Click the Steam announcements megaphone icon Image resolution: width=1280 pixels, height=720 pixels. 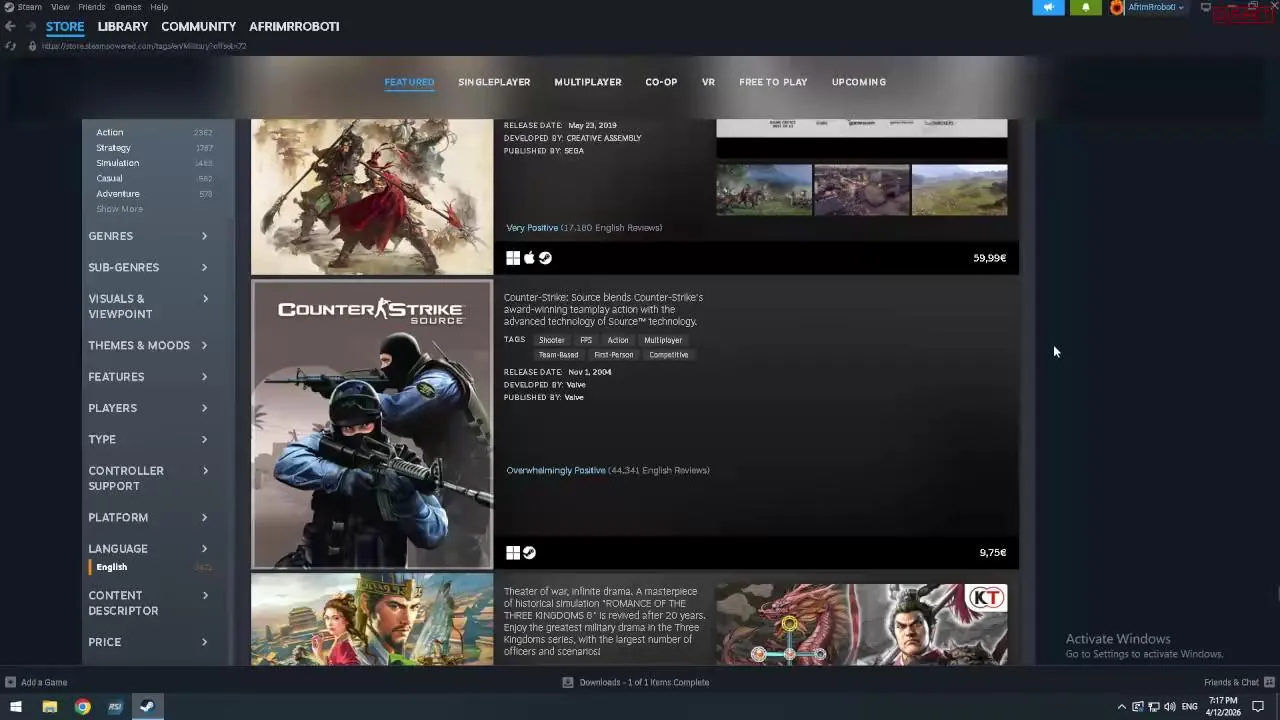coord(1048,7)
